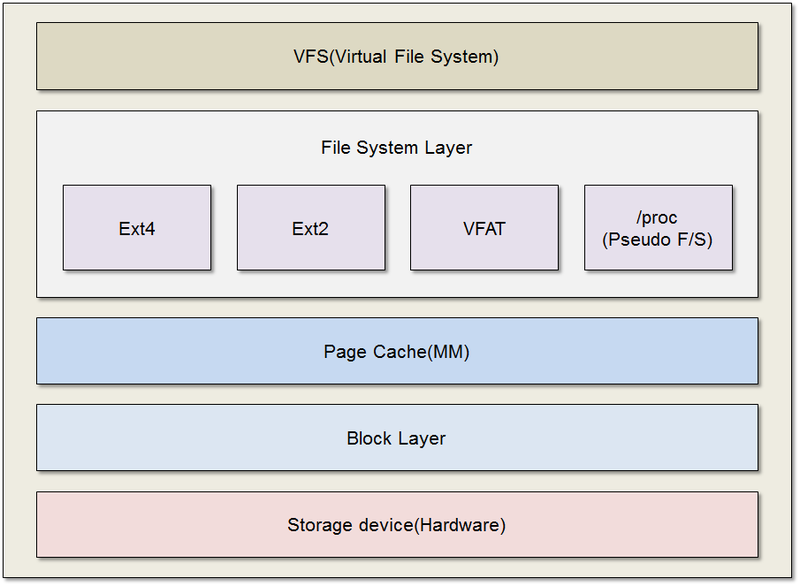Select the Ext4 label text
Image resolution: width=800 pixels, height=586 pixels.
pos(137,227)
